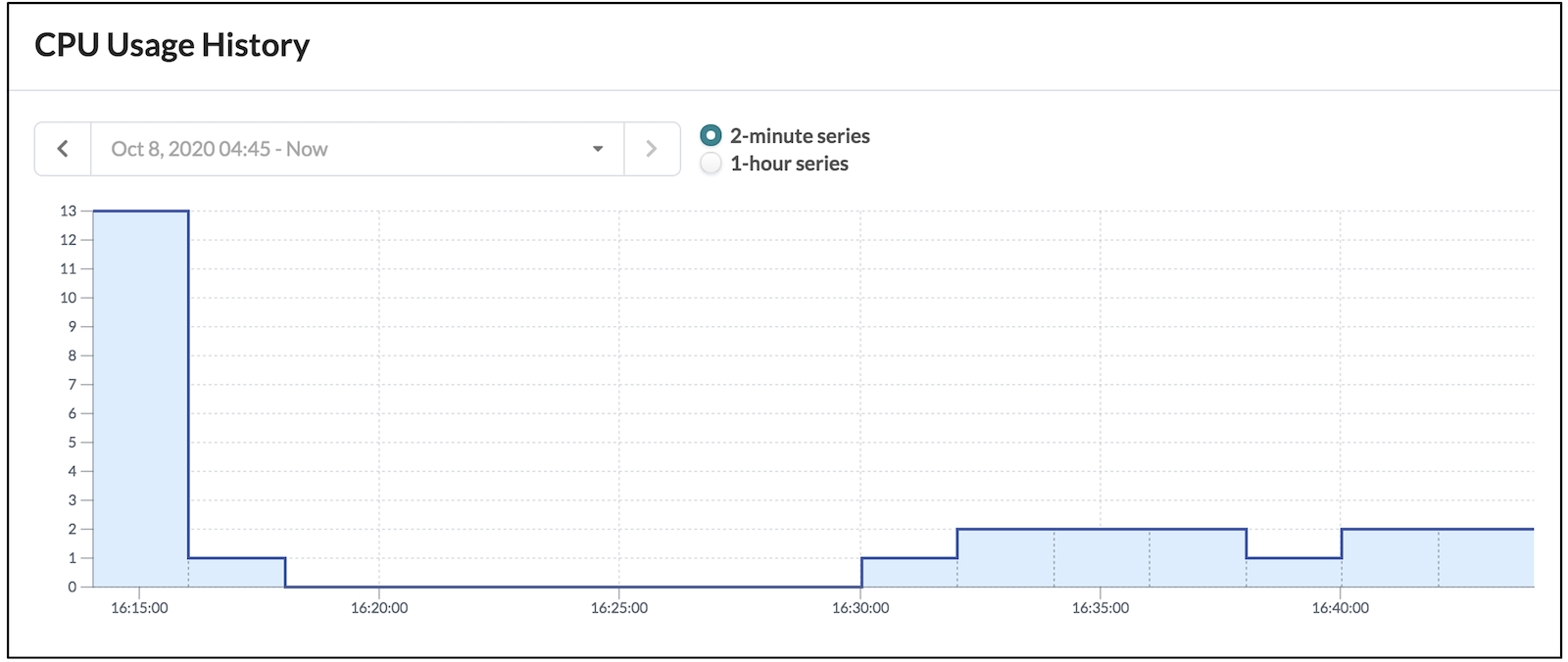
Task: Go to previous time range arrow
Action: [x=63, y=149]
